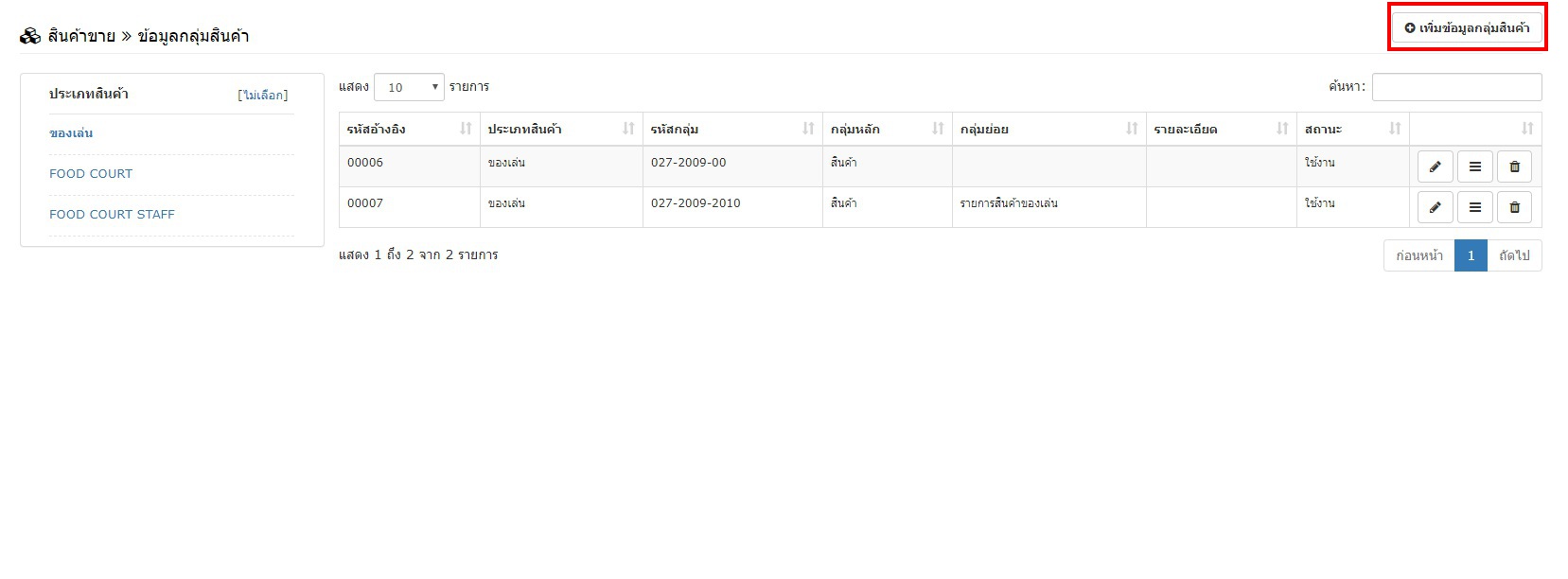Click the แสดง 1 ถึง 2 จาก 2 รายการ summary
1568x579 pixels.
(x=418, y=255)
